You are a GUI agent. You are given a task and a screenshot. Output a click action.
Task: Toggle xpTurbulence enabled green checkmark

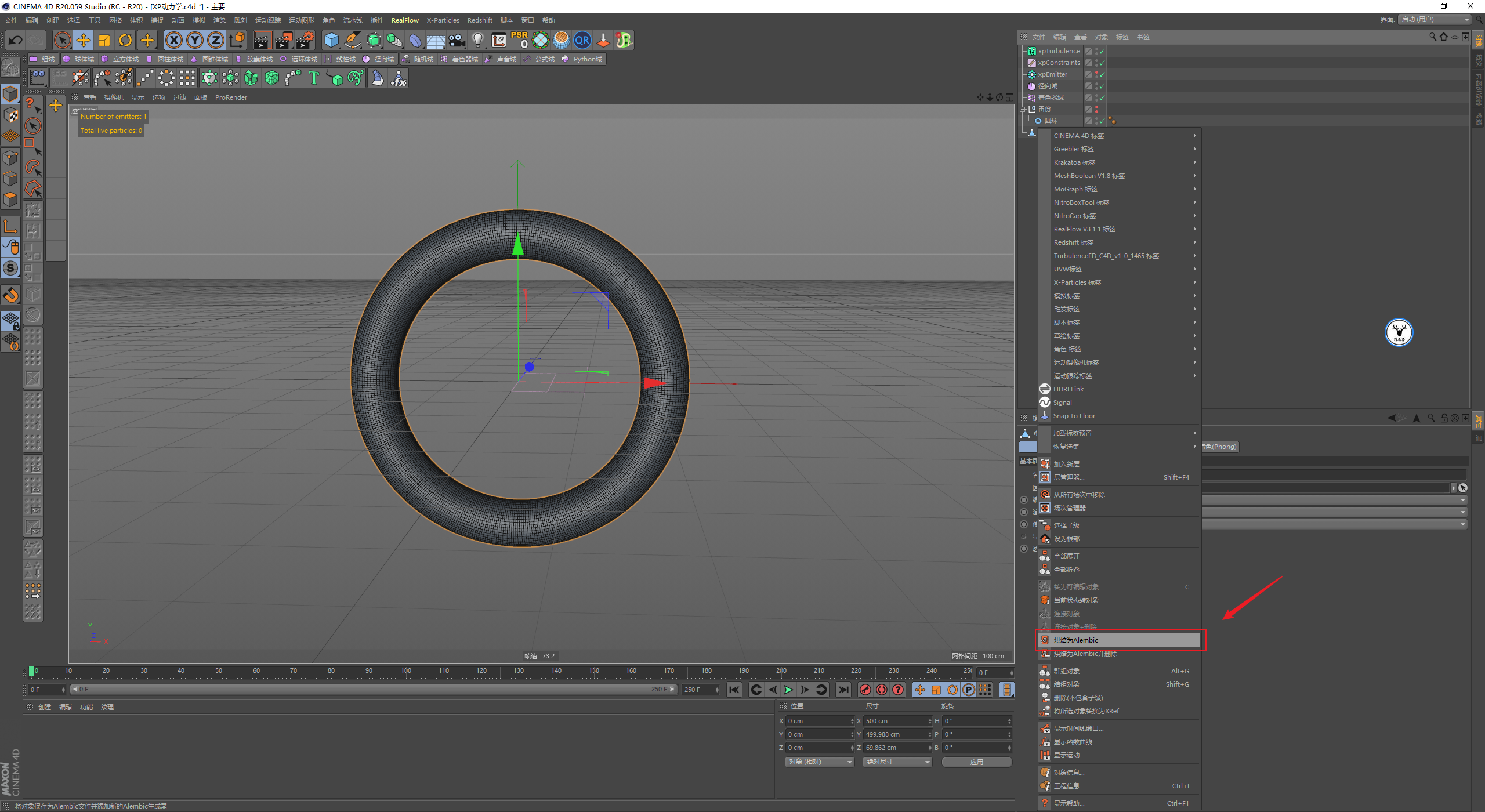[1102, 51]
